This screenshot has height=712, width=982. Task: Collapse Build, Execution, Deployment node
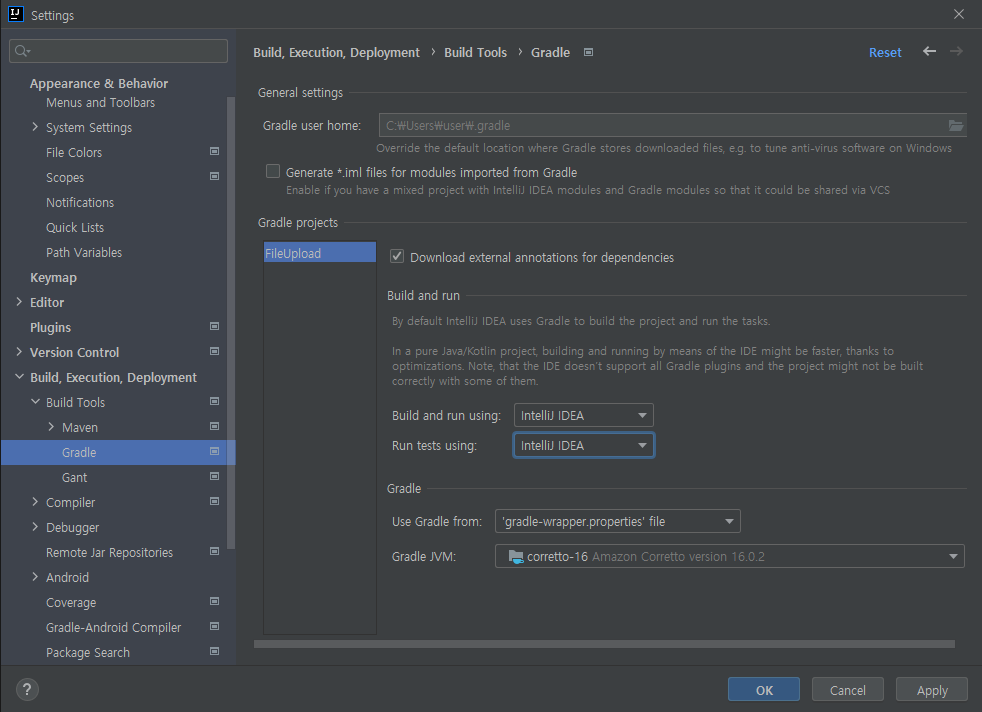tap(19, 377)
